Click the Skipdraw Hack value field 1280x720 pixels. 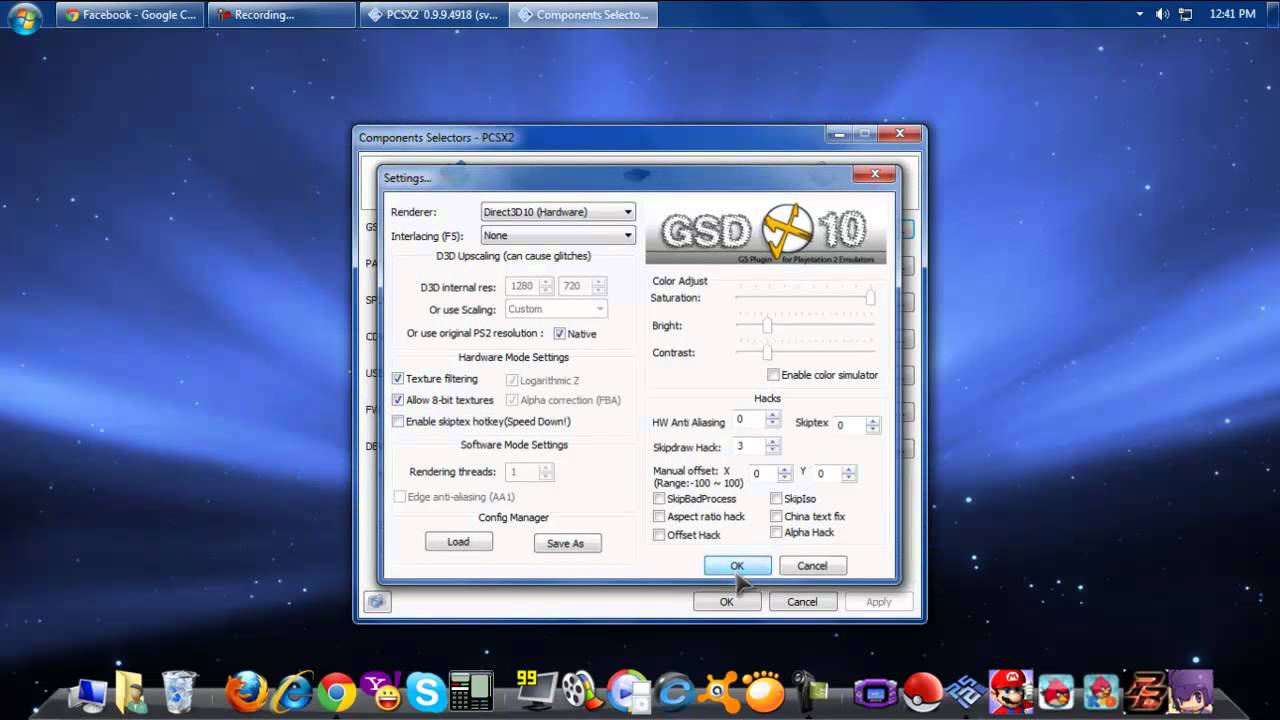[749, 446]
